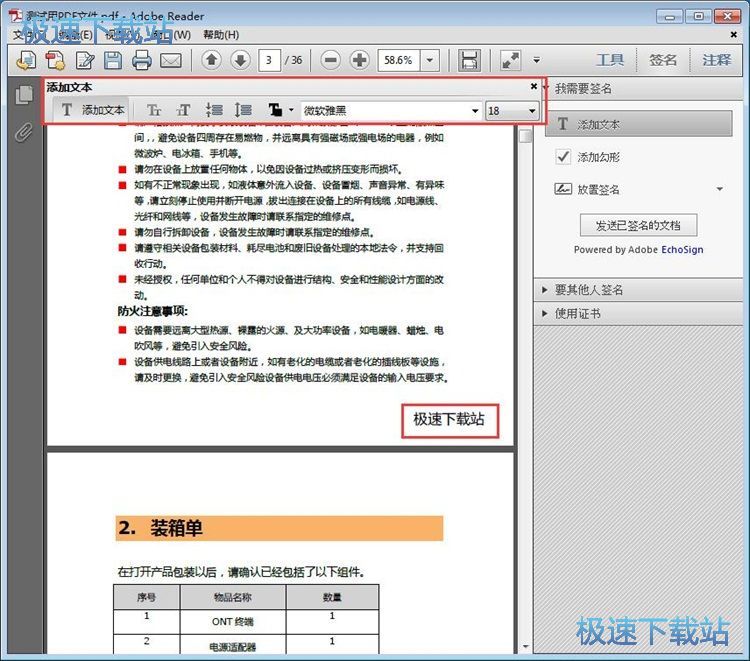Click the scrollbar down arrow at bottom

tap(525, 647)
